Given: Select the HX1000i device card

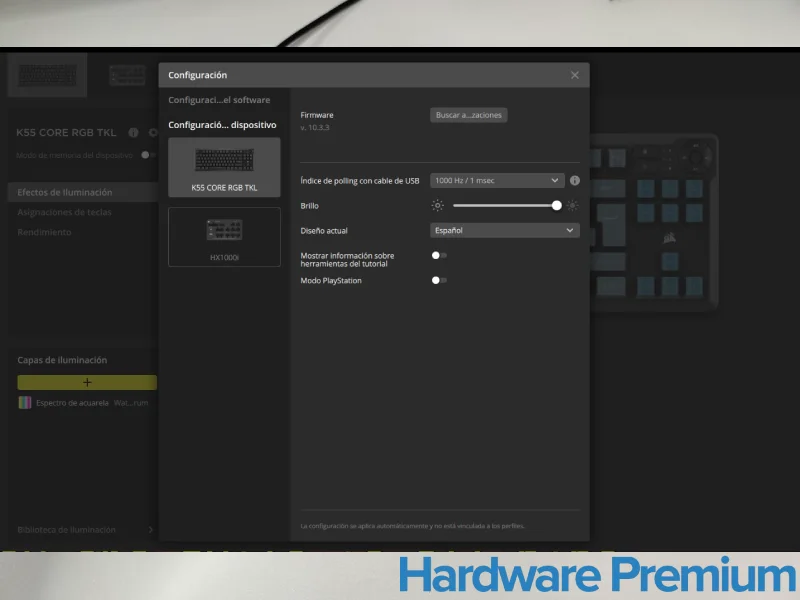Looking at the screenshot, I should coord(224,237).
